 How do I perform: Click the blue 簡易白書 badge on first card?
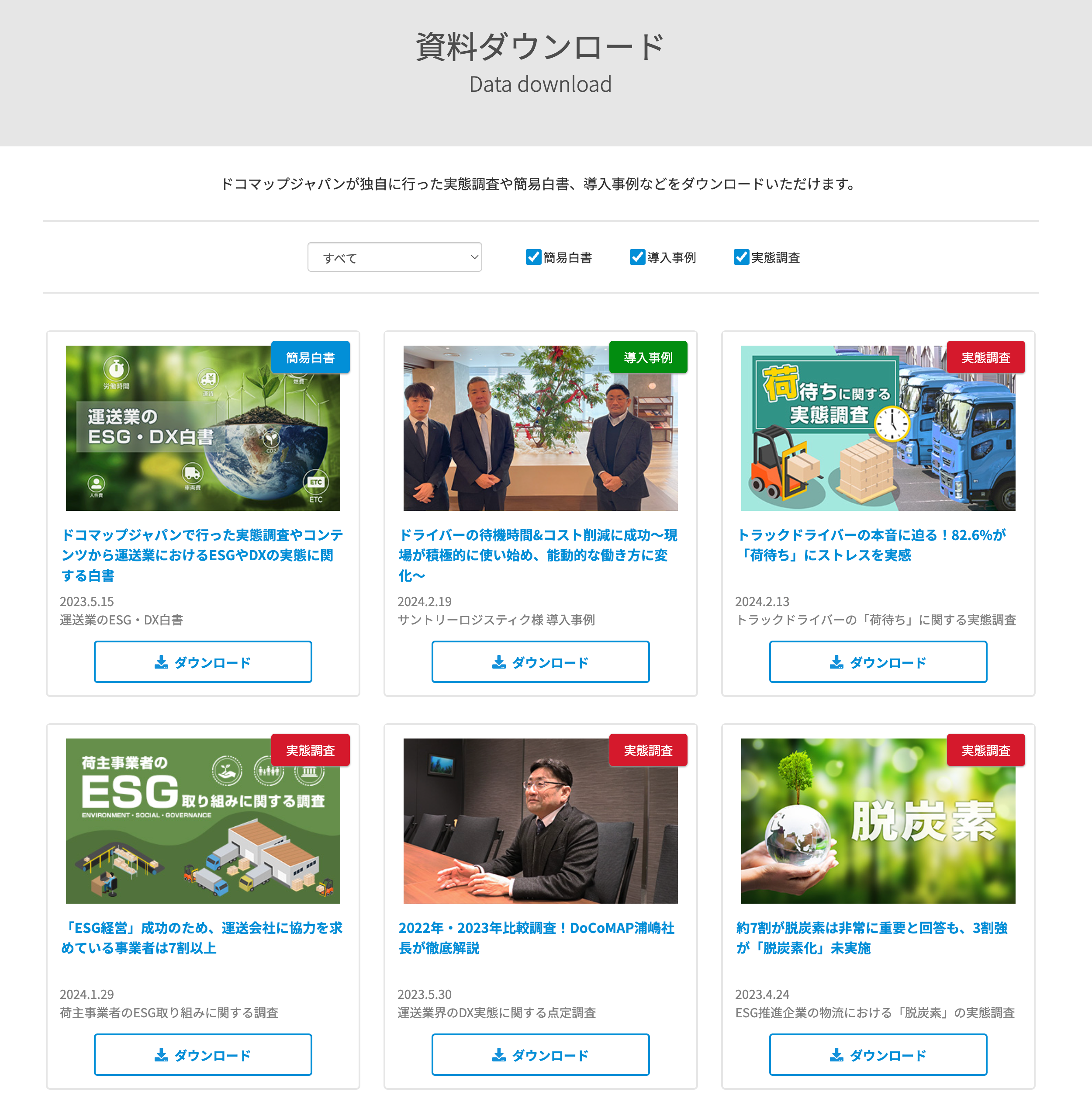(x=310, y=357)
